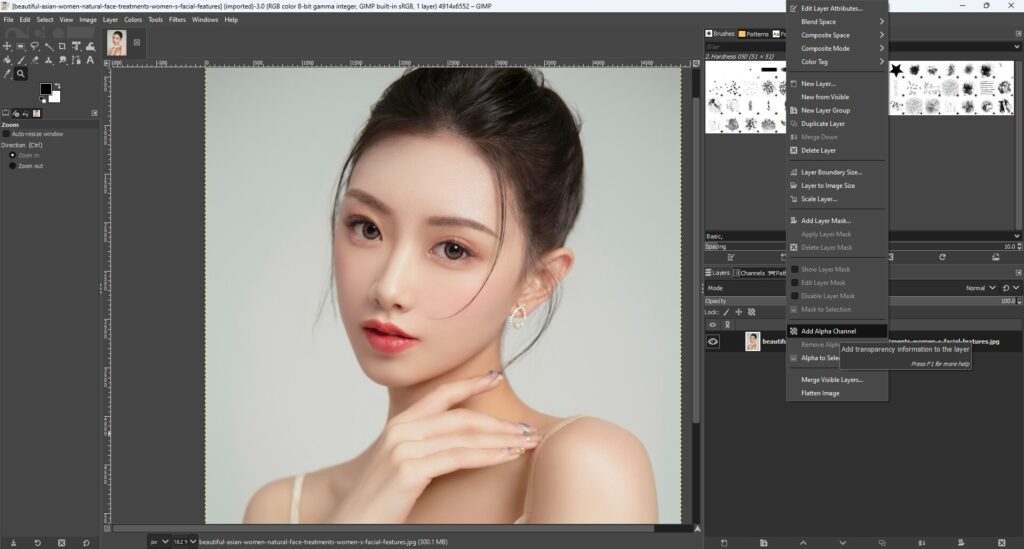The height and width of the screenshot is (549, 1024).
Task: Reset tool options to defaults icon
Action: click(x=86, y=542)
